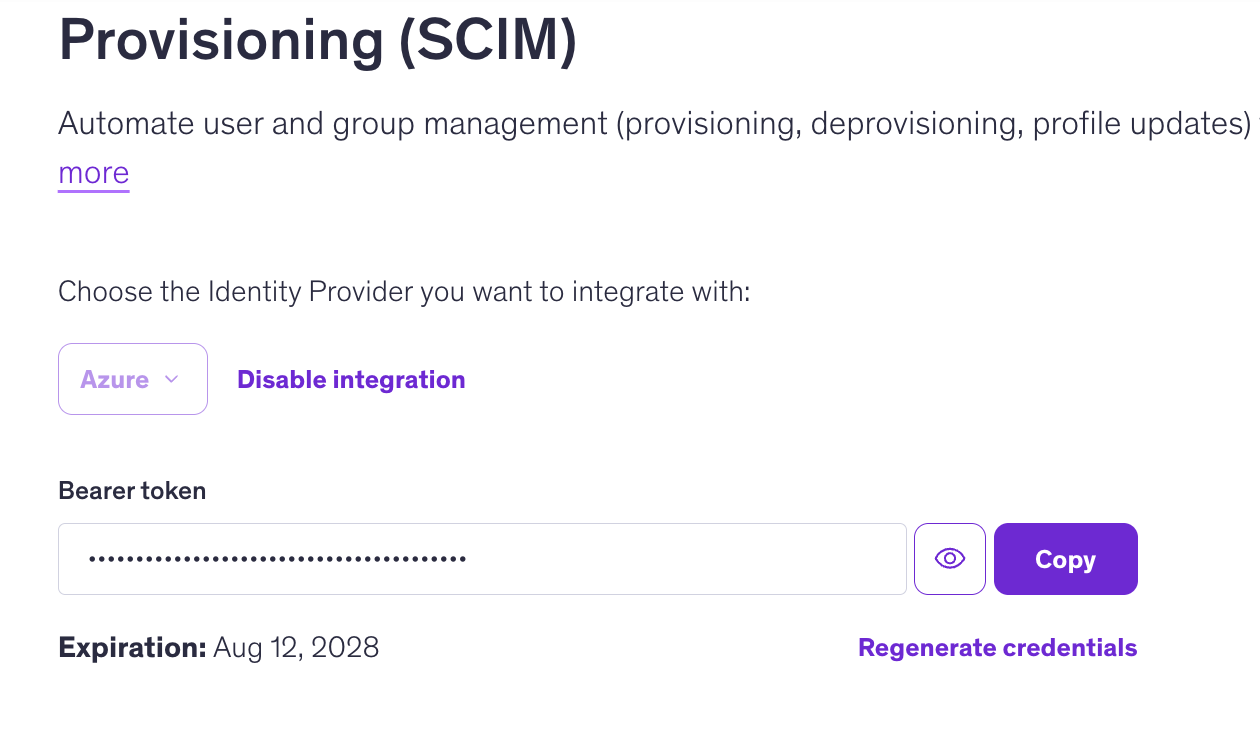Select the masked token dots

pos(277,559)
